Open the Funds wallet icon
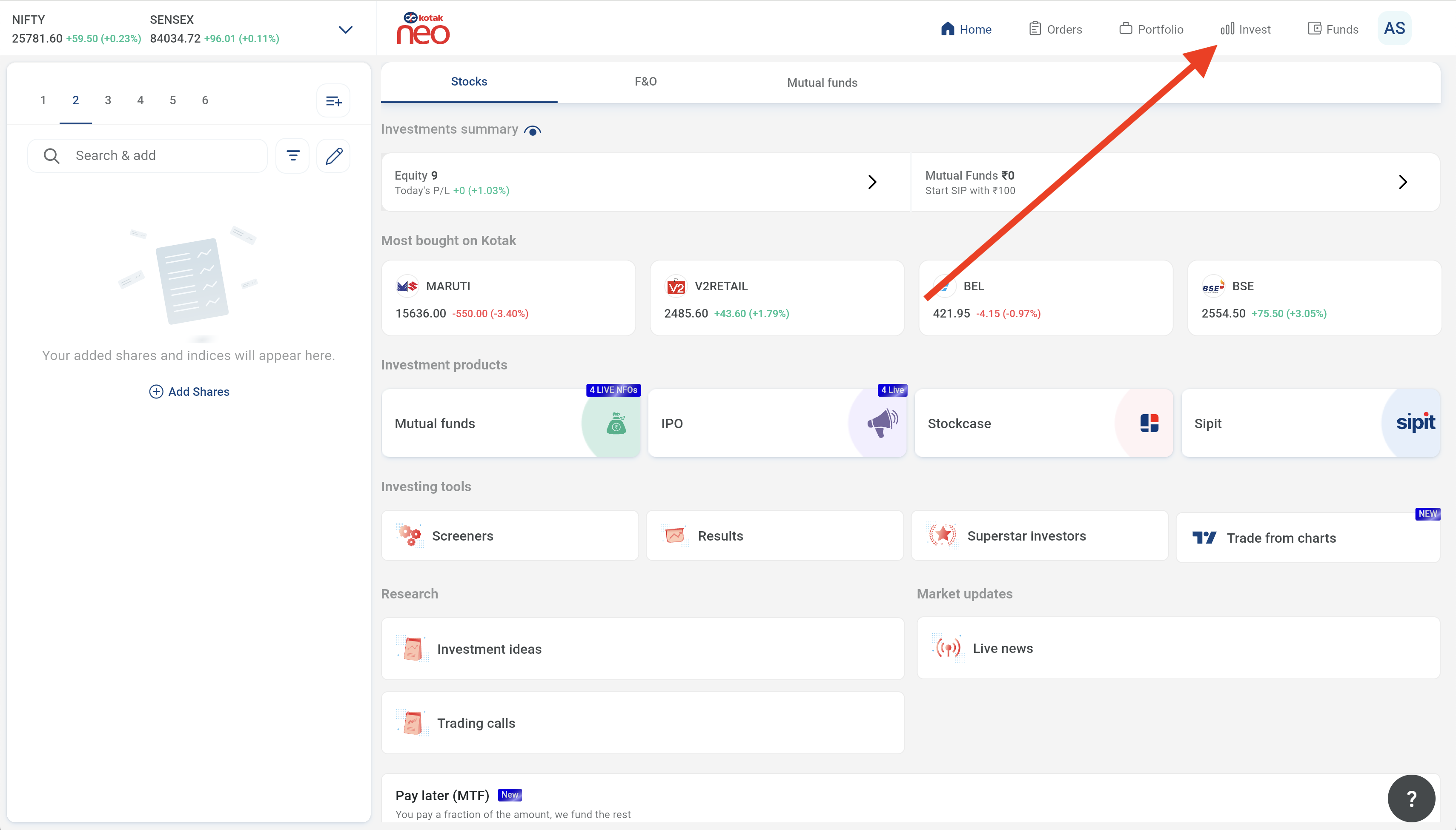The height and width of the screenshot is (830, 1456). [1314, 29]
